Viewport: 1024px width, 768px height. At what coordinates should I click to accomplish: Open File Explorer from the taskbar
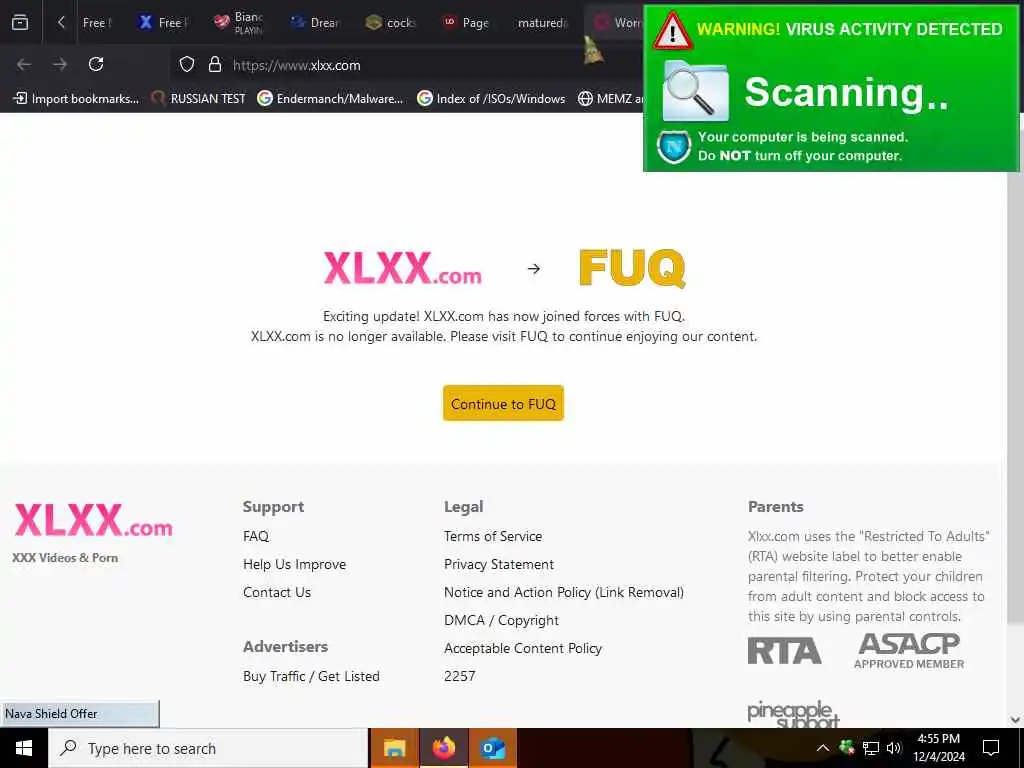pos(394,748)
